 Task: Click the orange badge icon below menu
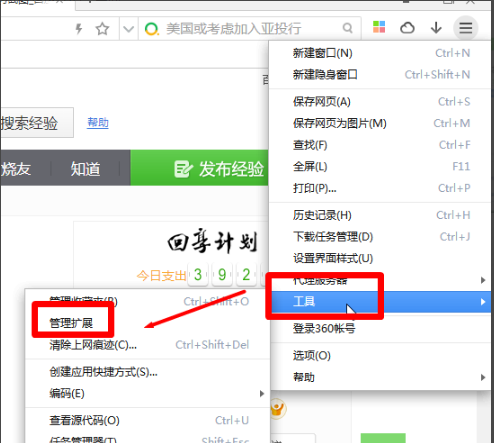pos(277,409)
